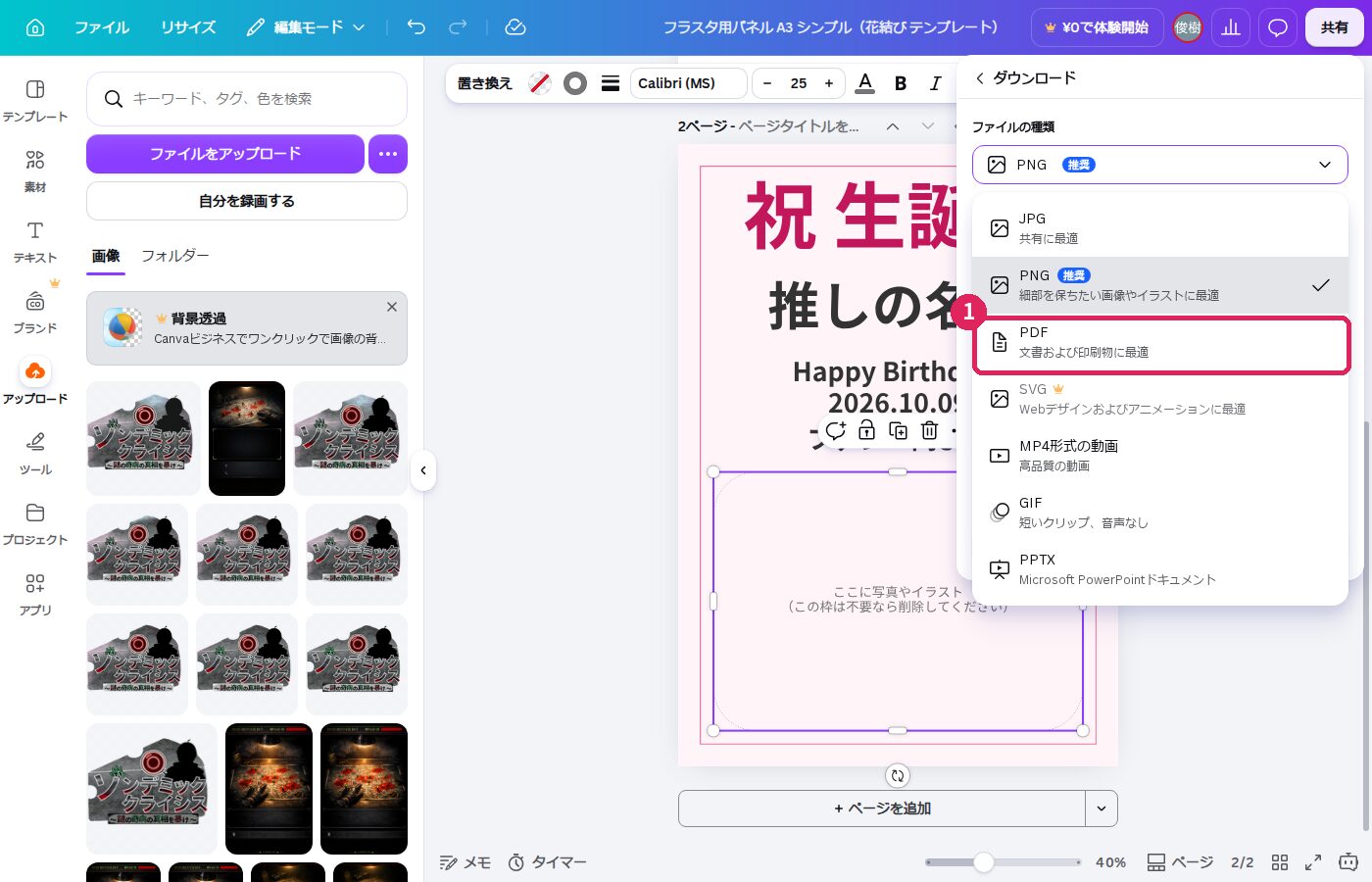Adjust the zoom slider handle

(984, 862)
